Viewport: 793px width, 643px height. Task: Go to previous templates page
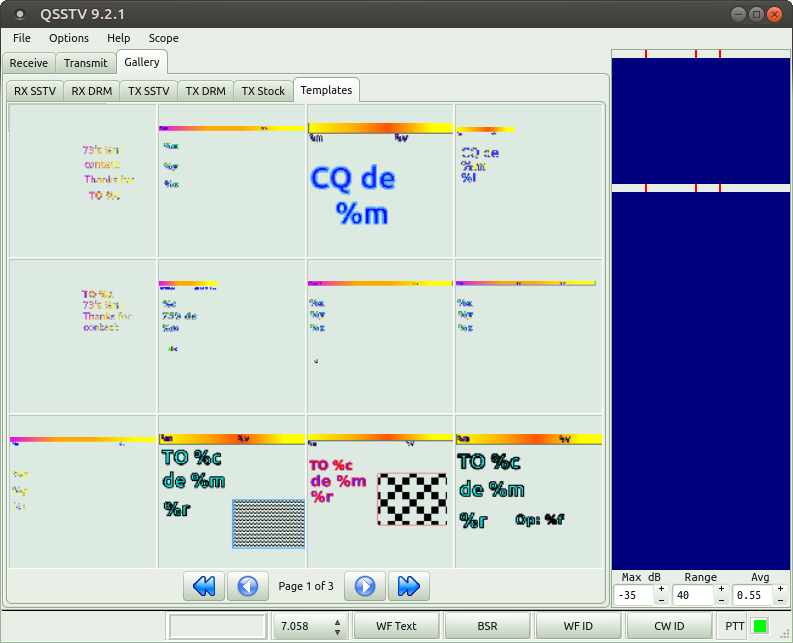[248, 586]
